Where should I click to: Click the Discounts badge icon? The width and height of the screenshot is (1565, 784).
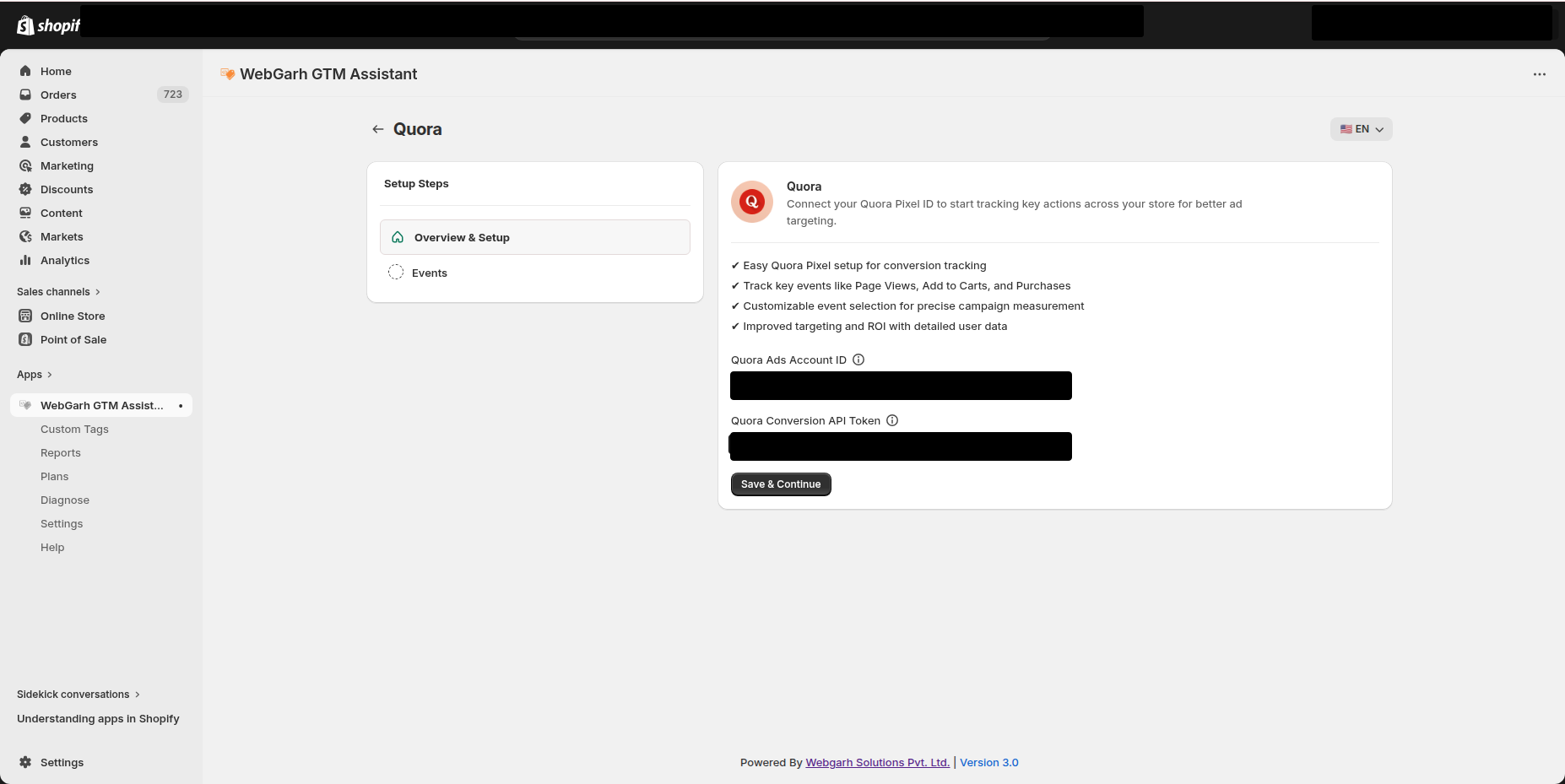[25, 189]
